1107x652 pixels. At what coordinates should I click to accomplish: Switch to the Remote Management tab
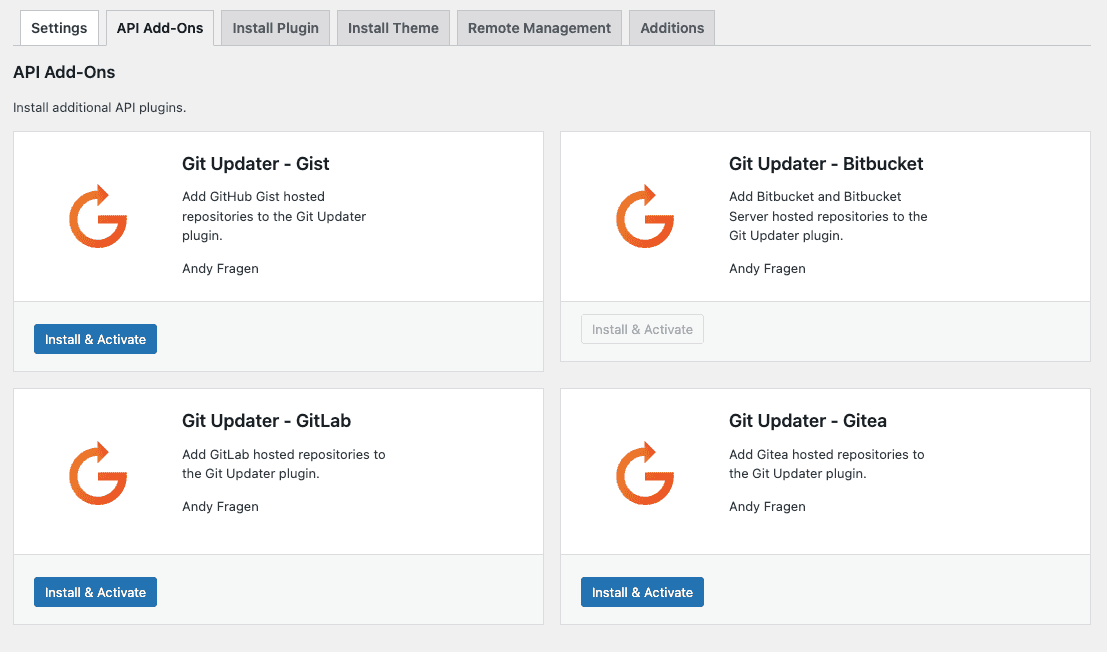pyautogui.click(x=539, y=27)
